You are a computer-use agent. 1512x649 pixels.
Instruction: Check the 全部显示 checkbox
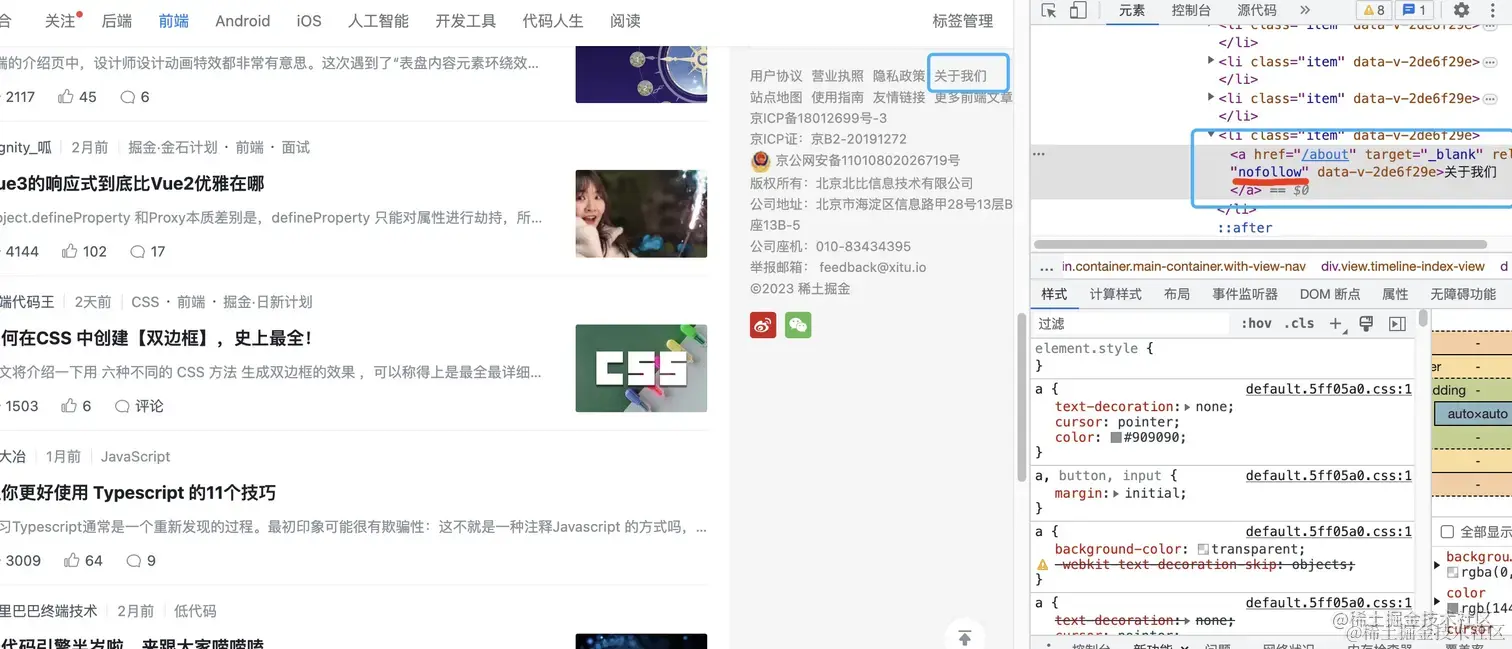point(1447,532)
